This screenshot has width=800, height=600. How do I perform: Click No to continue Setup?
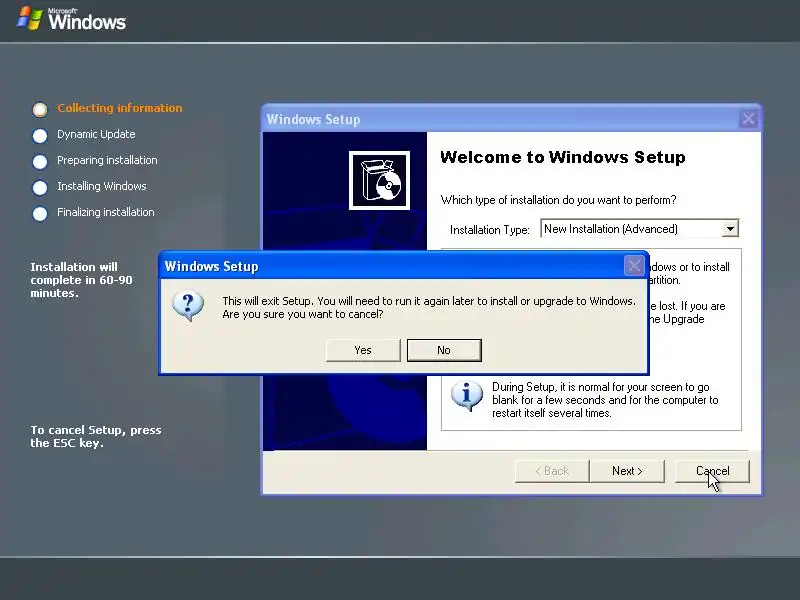[444, 350]
